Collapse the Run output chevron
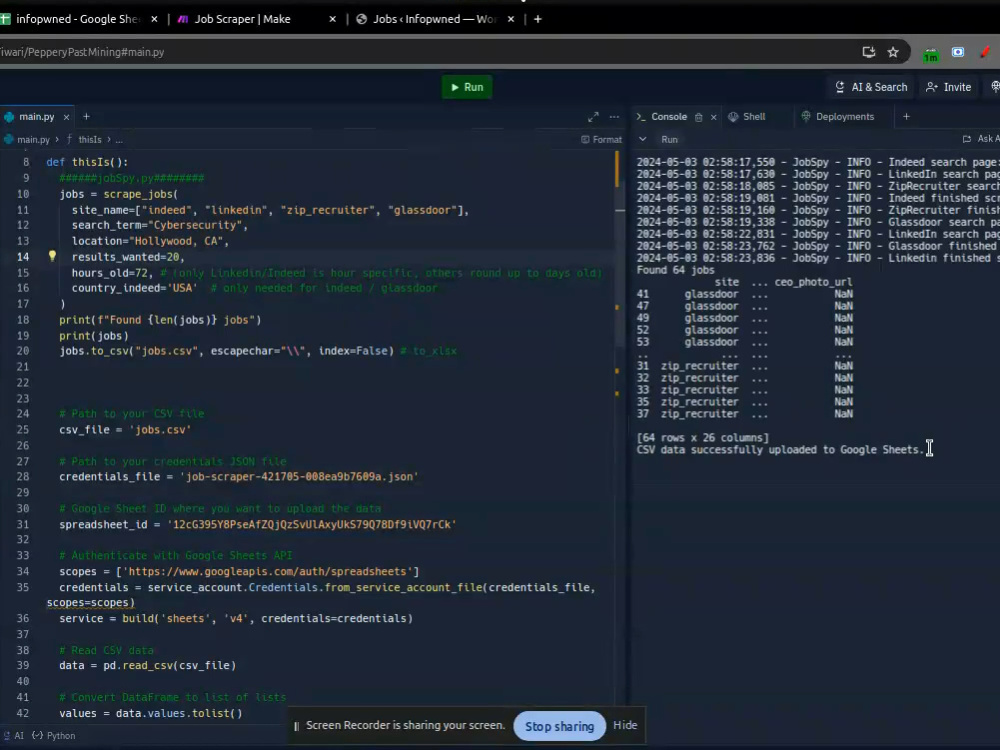1000x750 pixels. (643, 139)
